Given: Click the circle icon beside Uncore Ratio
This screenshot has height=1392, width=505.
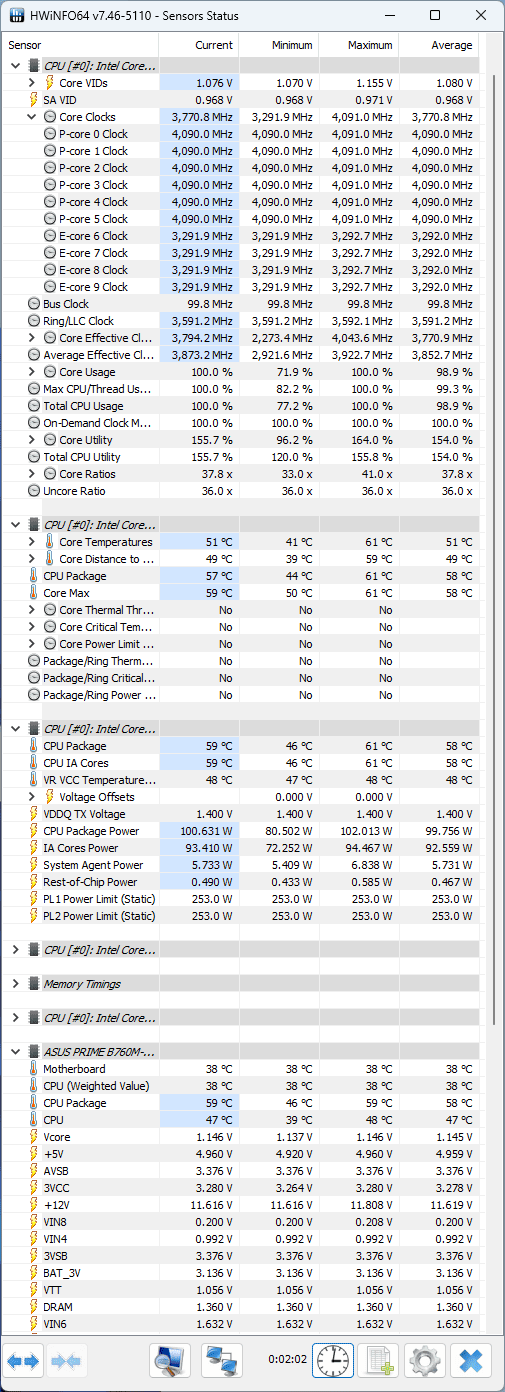Looking at the screenshot, I should [x=34, y=491].
